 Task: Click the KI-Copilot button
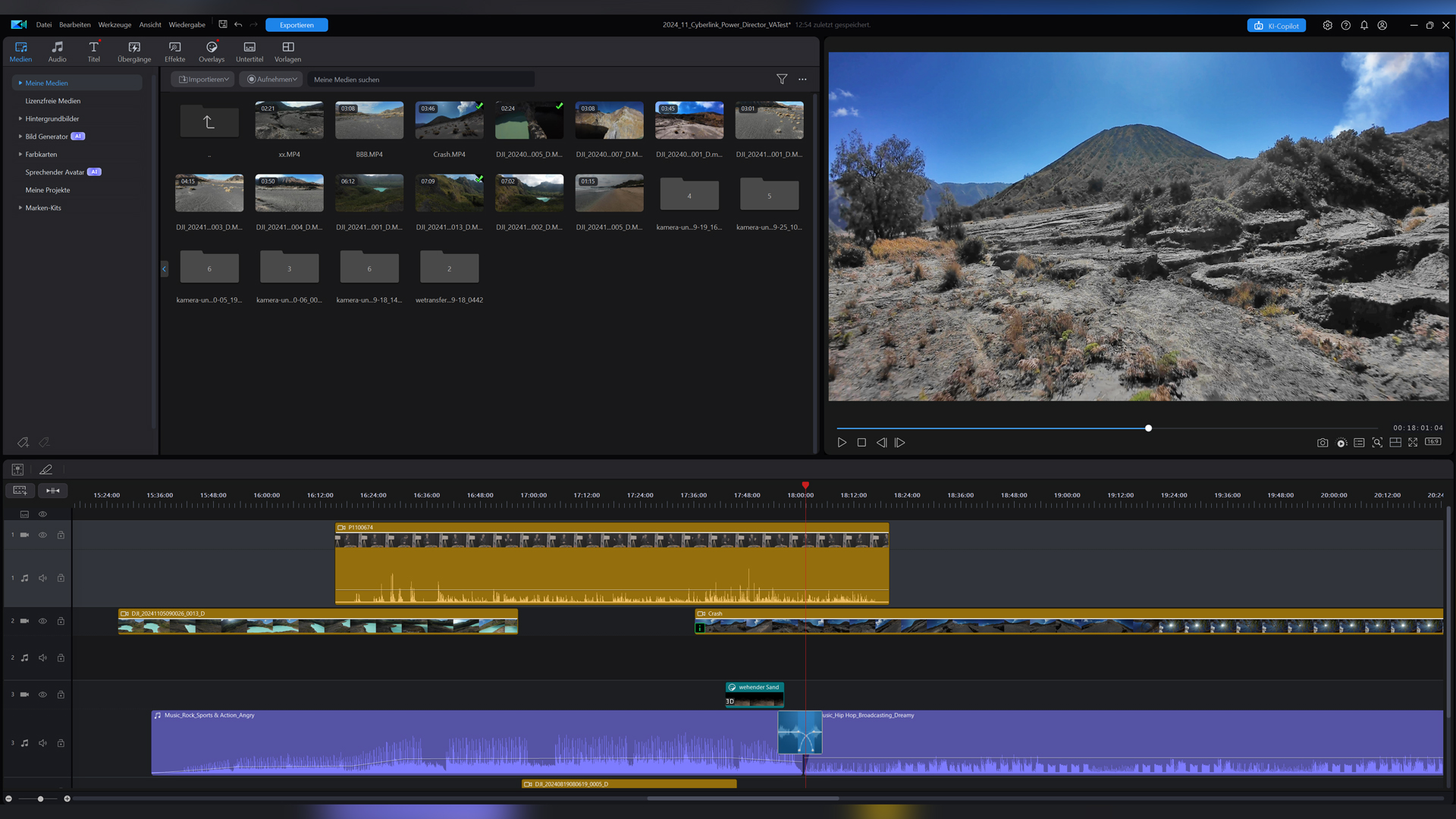1276,25
